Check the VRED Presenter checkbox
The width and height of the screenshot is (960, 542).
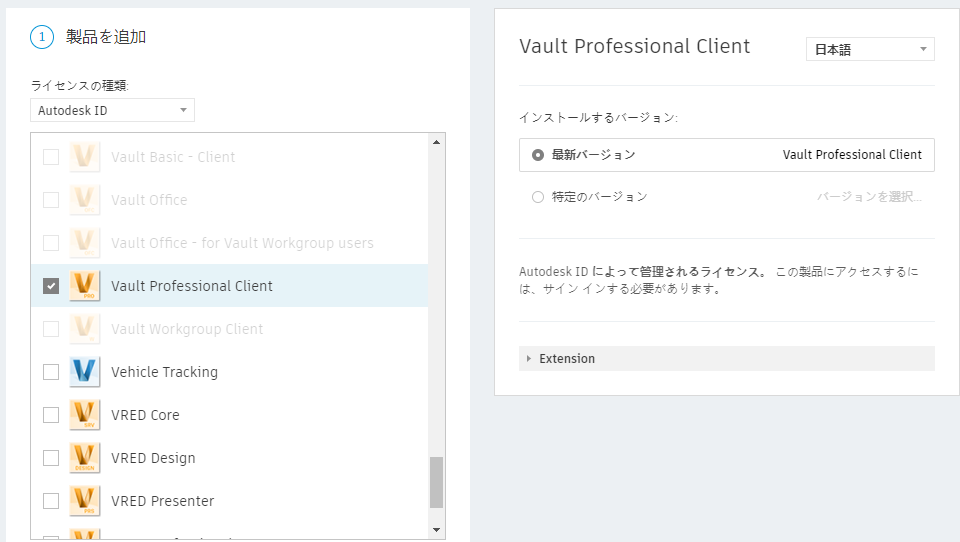point(51,501)
